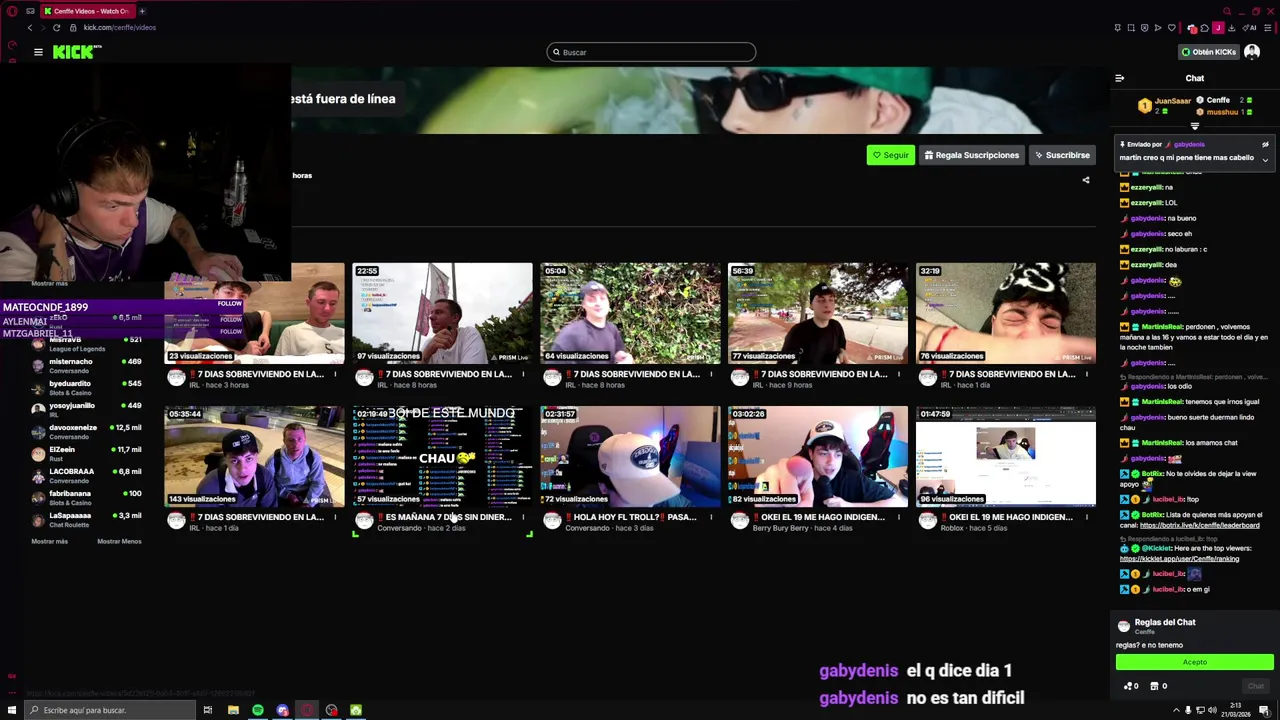Image resolution: width=1280 pixels, height=720 pixels.
Task: Open the 22:55 video thumbnail
Action: 442,313
